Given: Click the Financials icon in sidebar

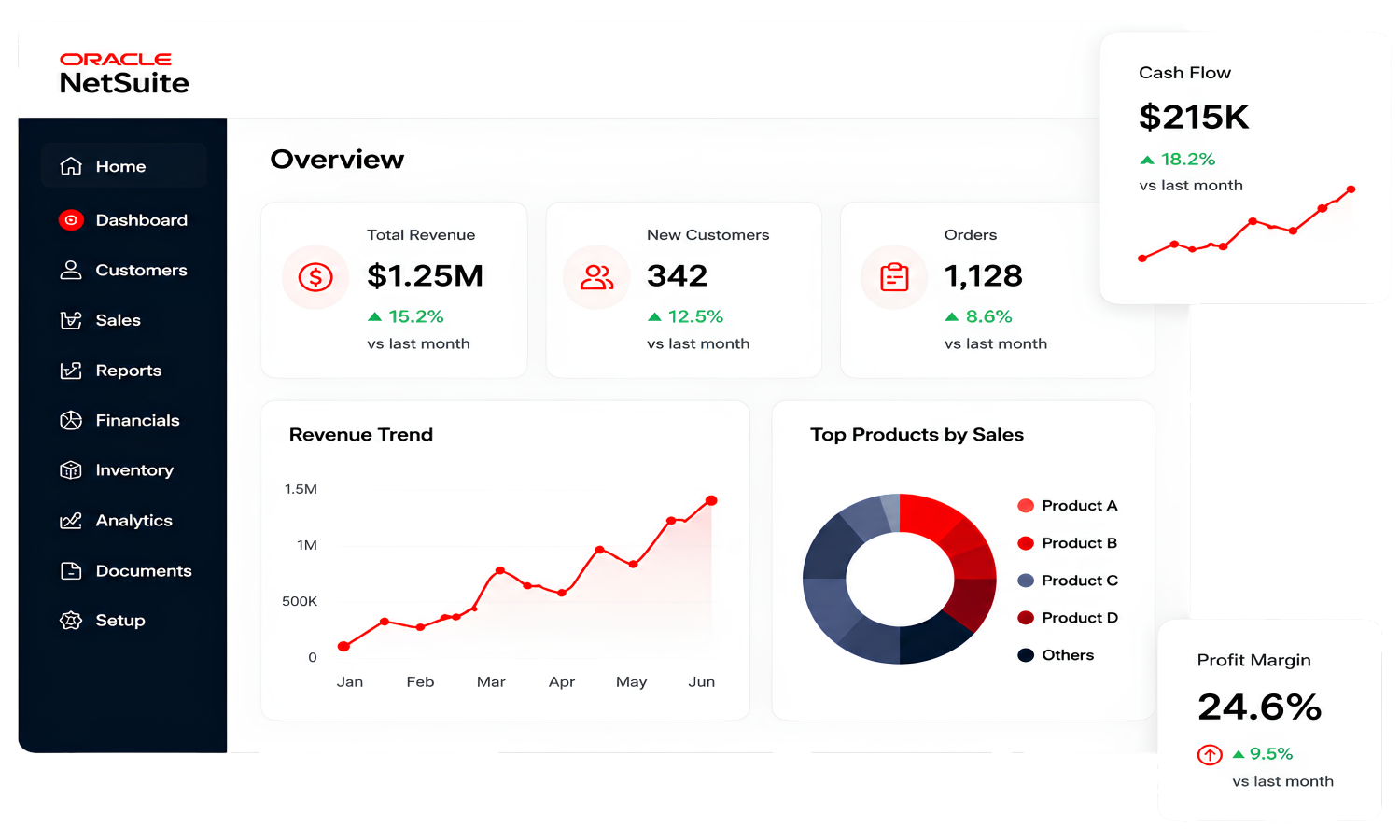Looking at the screenshot, I should coord(71,420).
